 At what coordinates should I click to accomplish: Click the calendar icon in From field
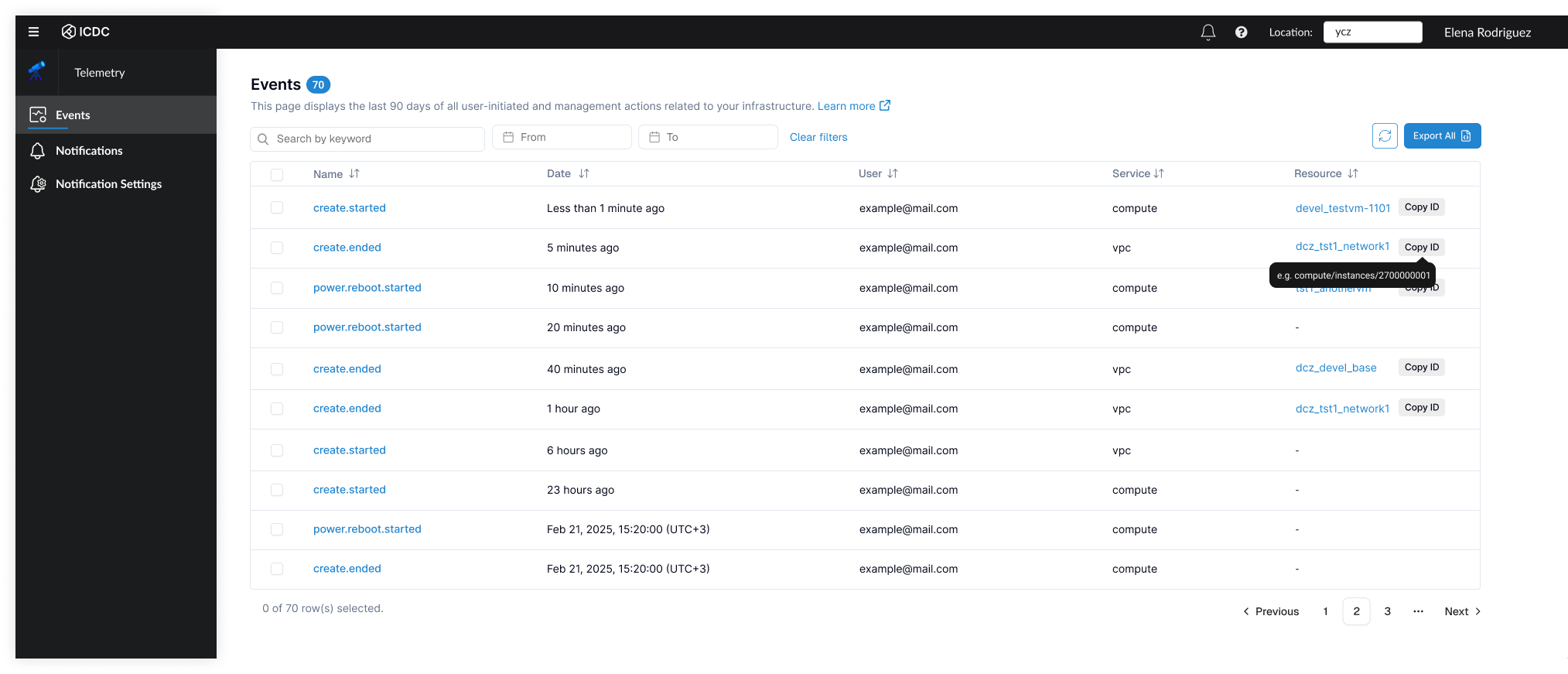pyautogui.click(x=508, y=137)
